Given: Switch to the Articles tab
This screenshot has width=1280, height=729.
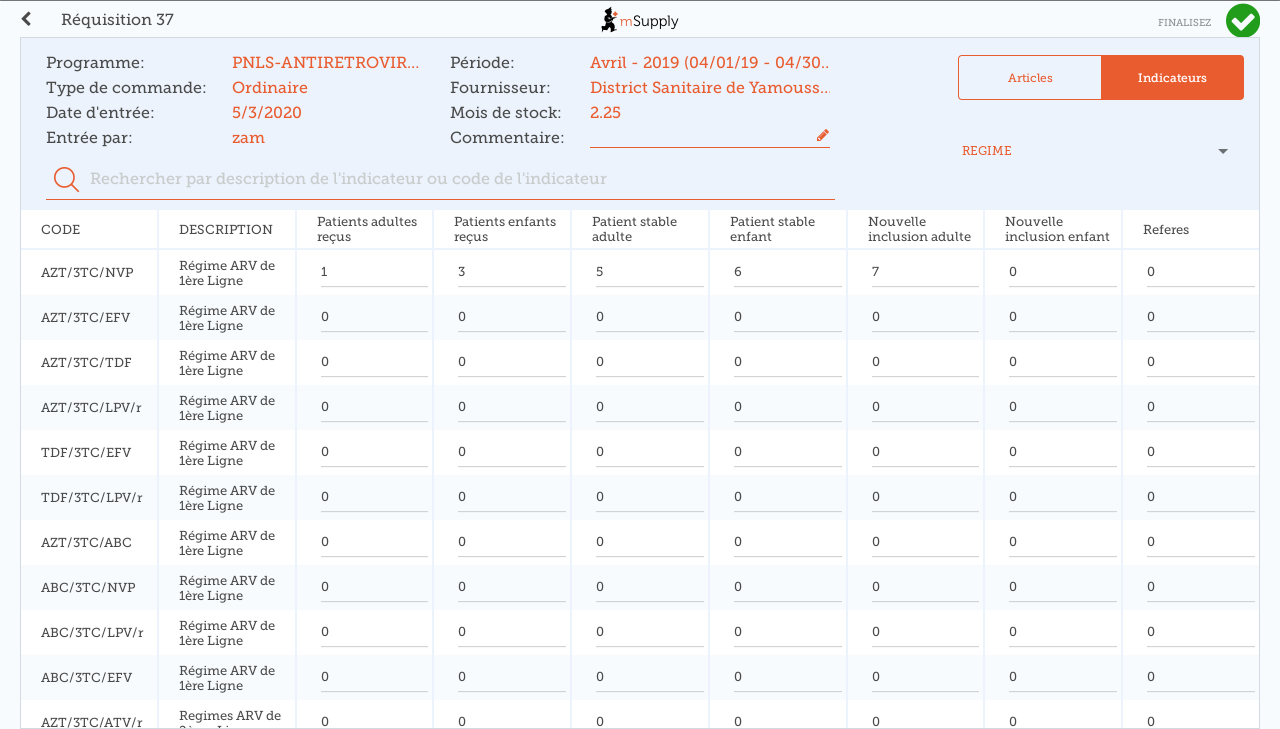Looking at the screenshot, I should 1030,78.
